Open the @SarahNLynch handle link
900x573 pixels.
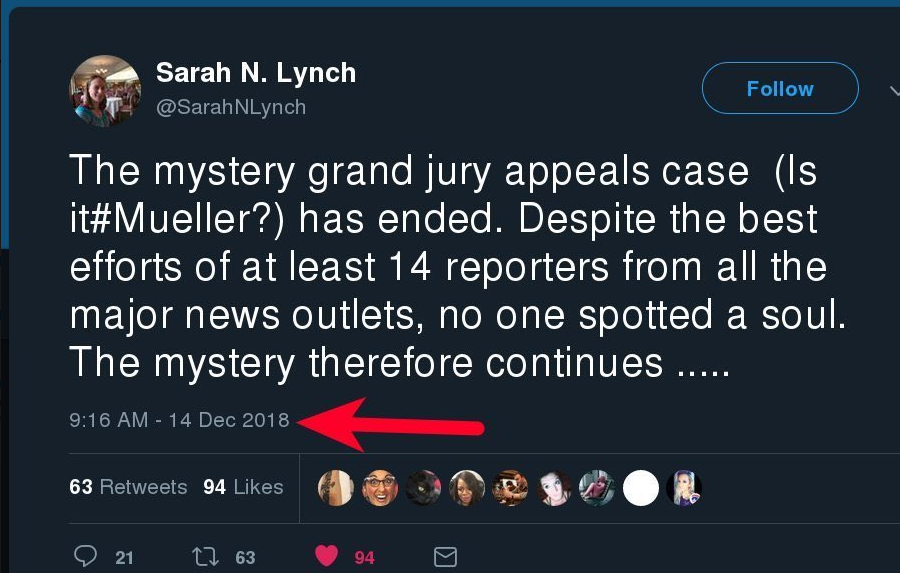coord(231,106)
